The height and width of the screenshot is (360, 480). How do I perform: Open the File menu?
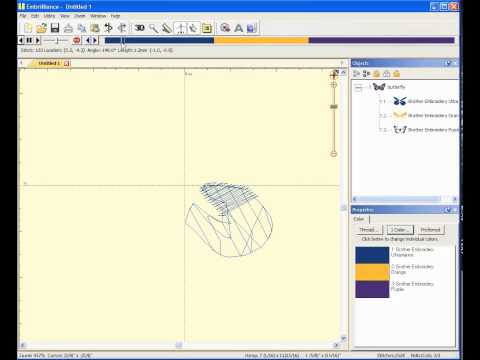[x=23, y=16]
